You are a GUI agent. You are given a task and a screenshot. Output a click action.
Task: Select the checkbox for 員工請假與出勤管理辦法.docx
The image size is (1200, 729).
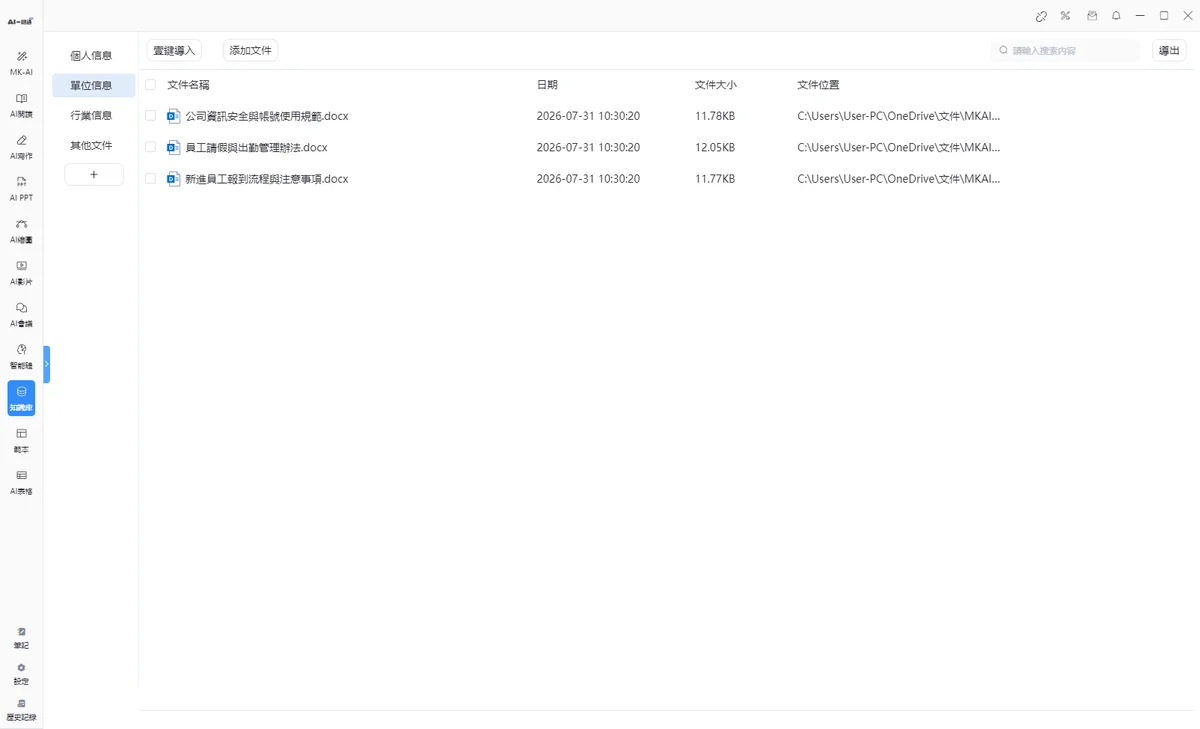(151, 147)
